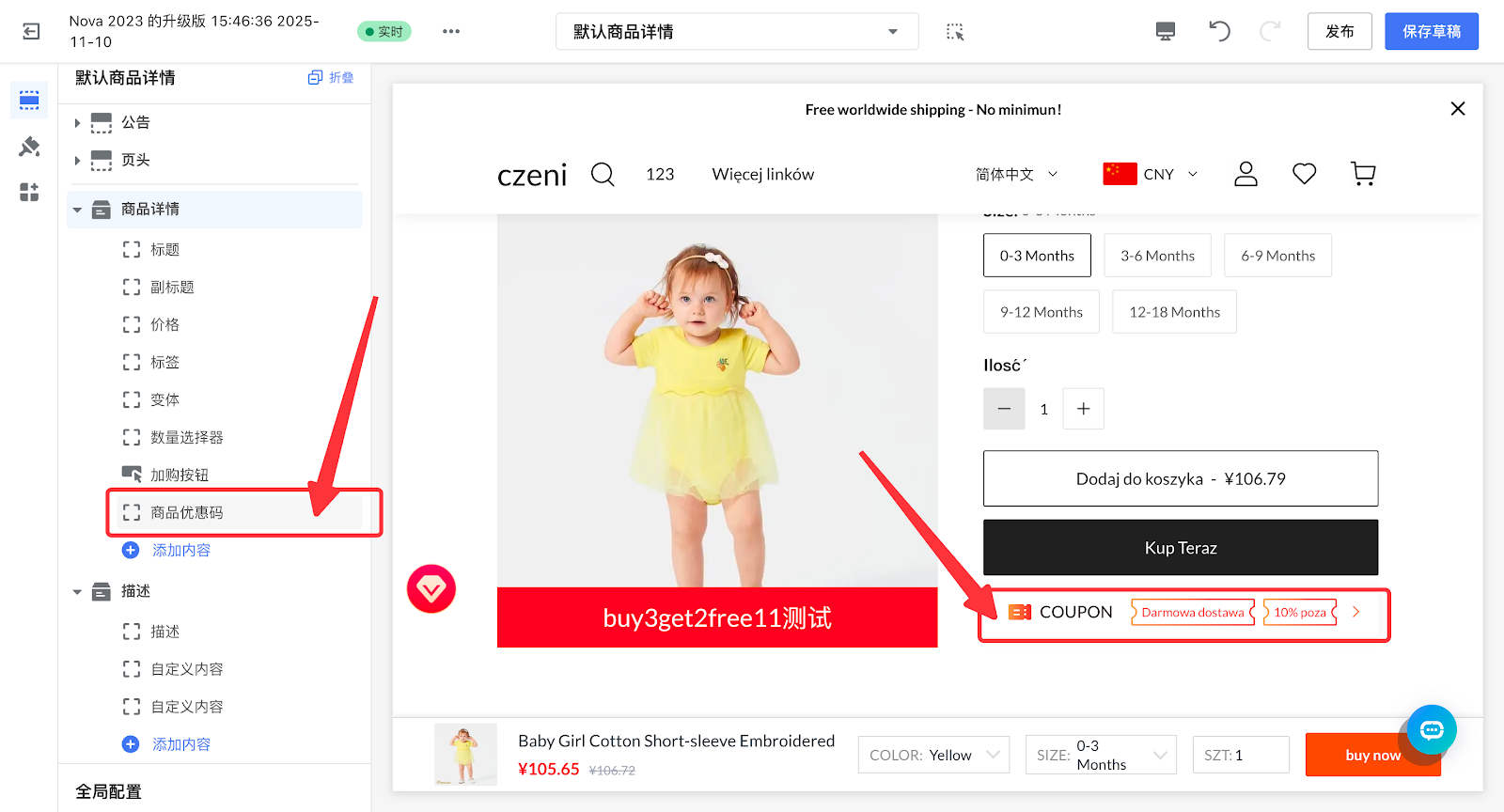This screenshot has width=1504, height=812.
Task: Open the shopping cart icon
Action: click(x=1362, y=174)
